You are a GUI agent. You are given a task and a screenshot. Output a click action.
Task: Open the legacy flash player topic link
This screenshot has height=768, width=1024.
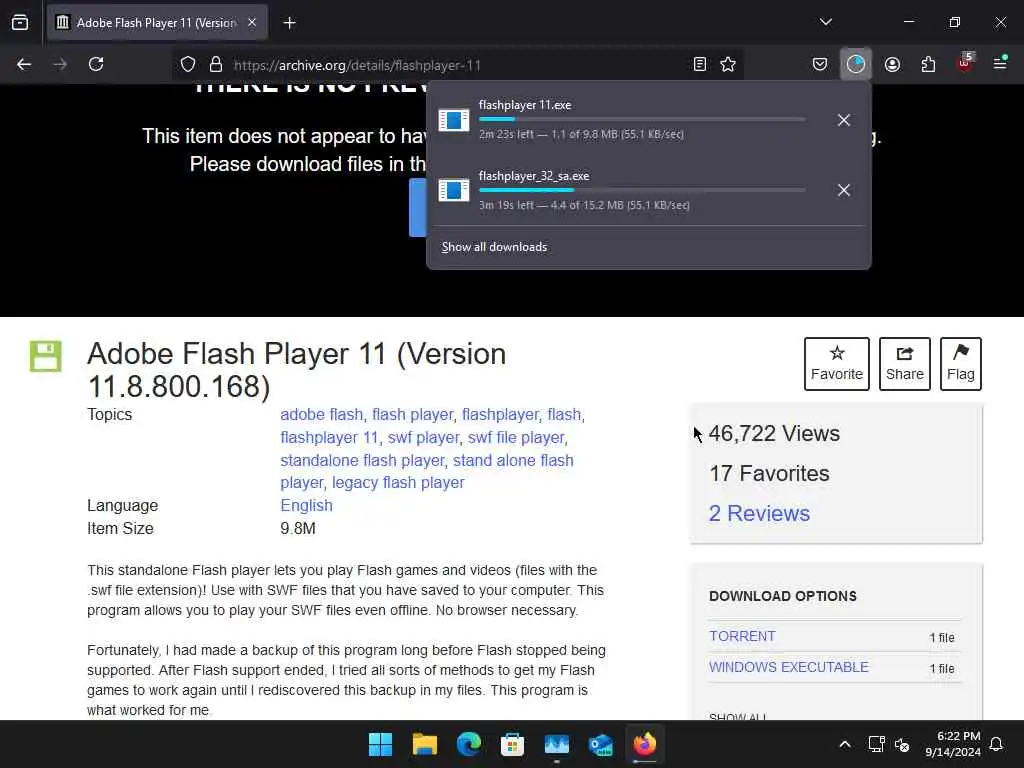(x=398, y=483)
